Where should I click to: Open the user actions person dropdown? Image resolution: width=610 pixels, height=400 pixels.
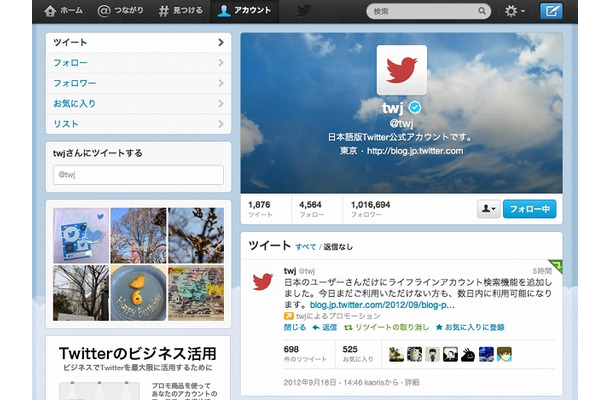[489, 209]
